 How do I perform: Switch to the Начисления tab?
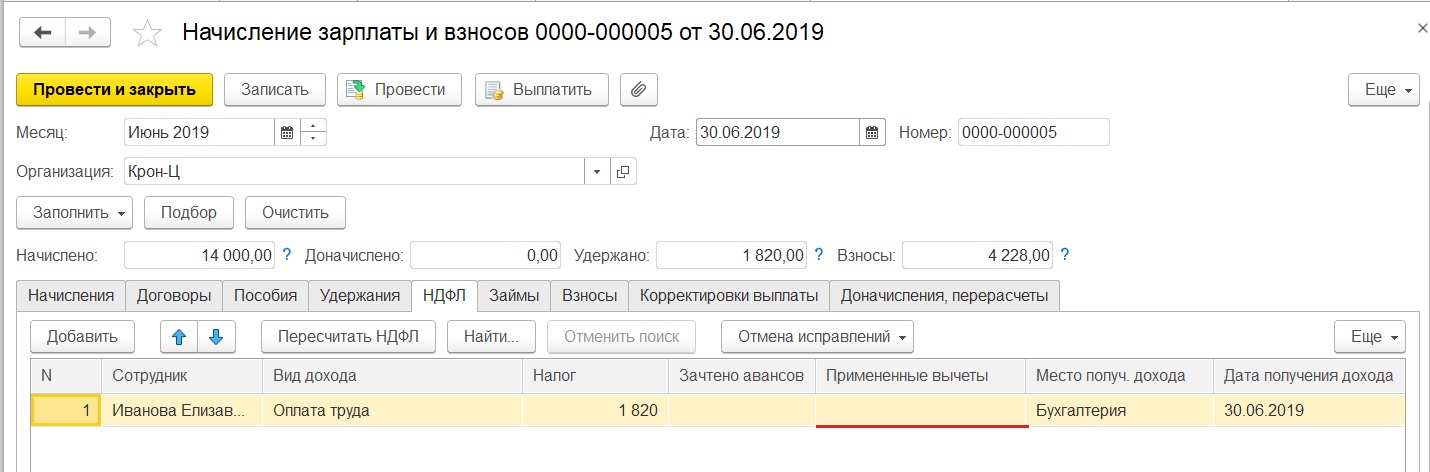[71, 295]
